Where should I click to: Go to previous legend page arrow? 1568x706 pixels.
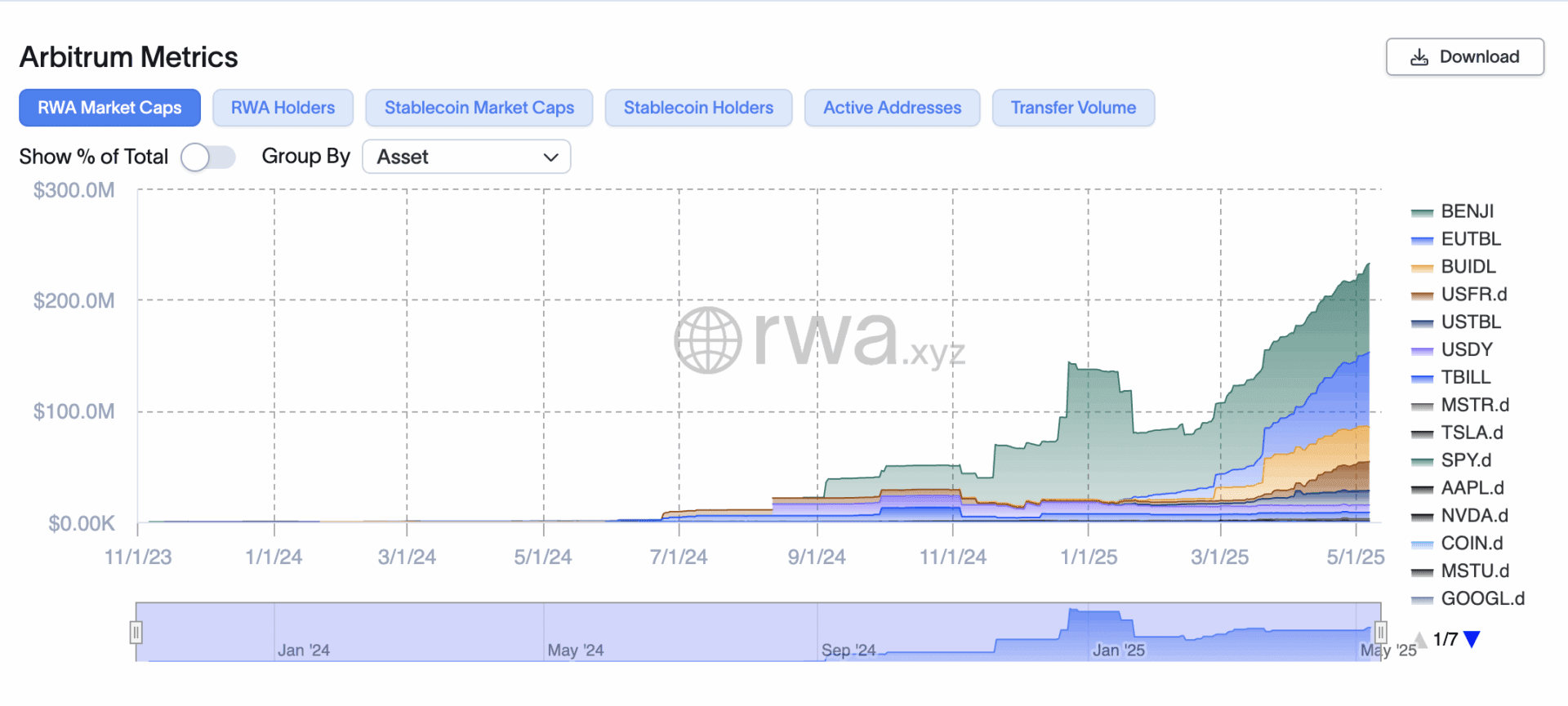(1421, 639)
